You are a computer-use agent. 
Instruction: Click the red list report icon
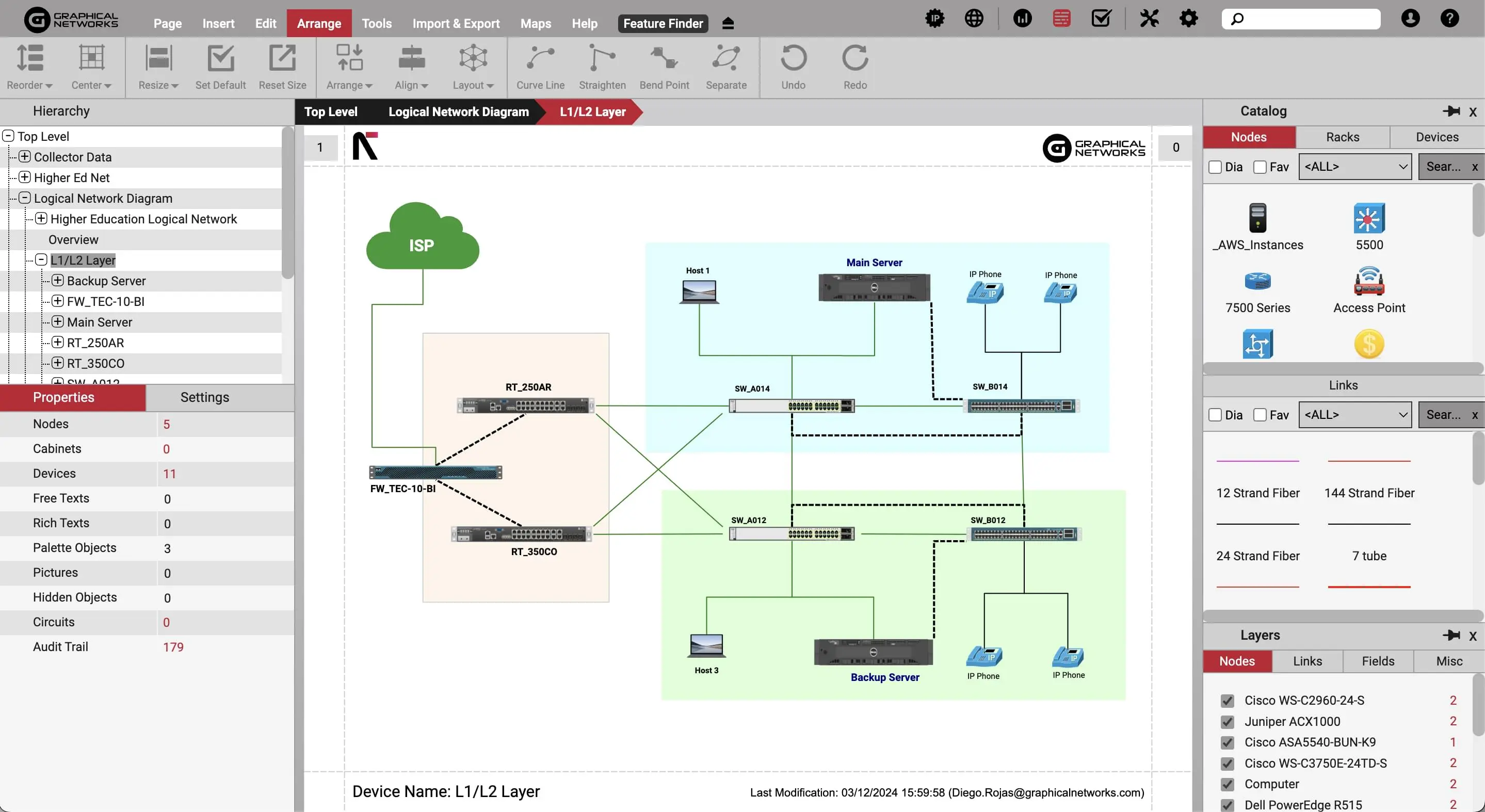[1062, 19]
